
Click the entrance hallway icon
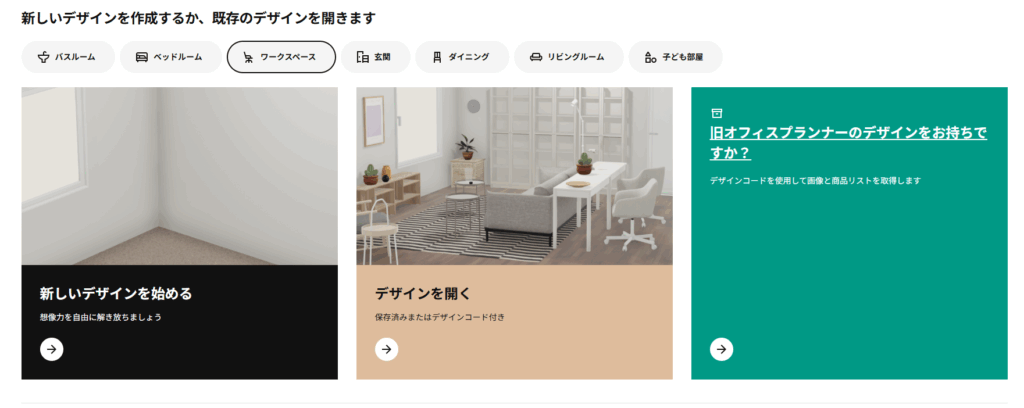coord(362,57)
